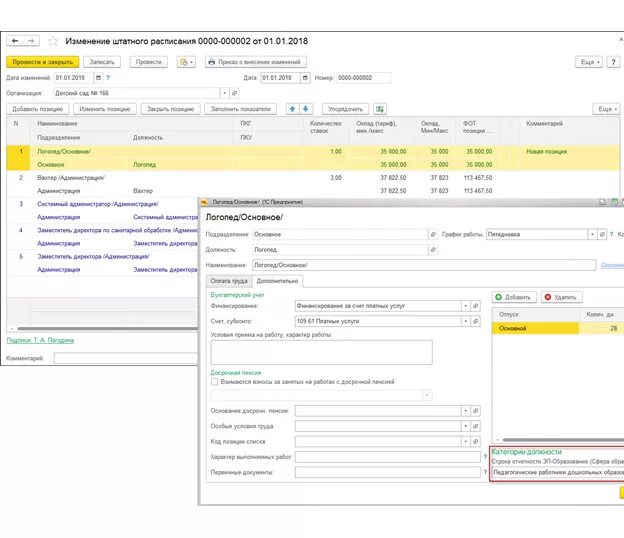Click Закрыть позицию button

[170, 109]
